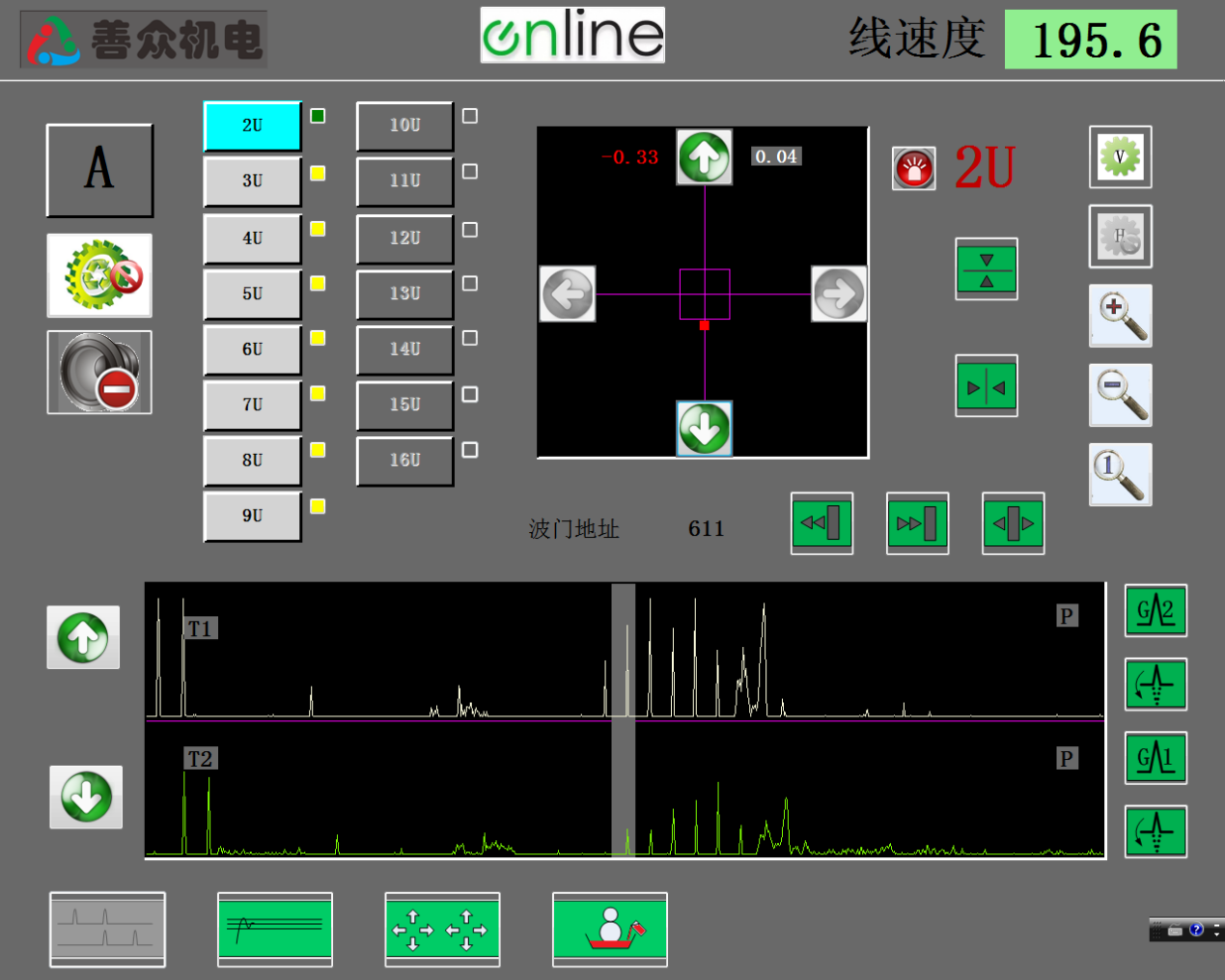Screen dimensions: 1225x980
Task: Click the zoom out magnifier icon
Action: [1120, 395]
